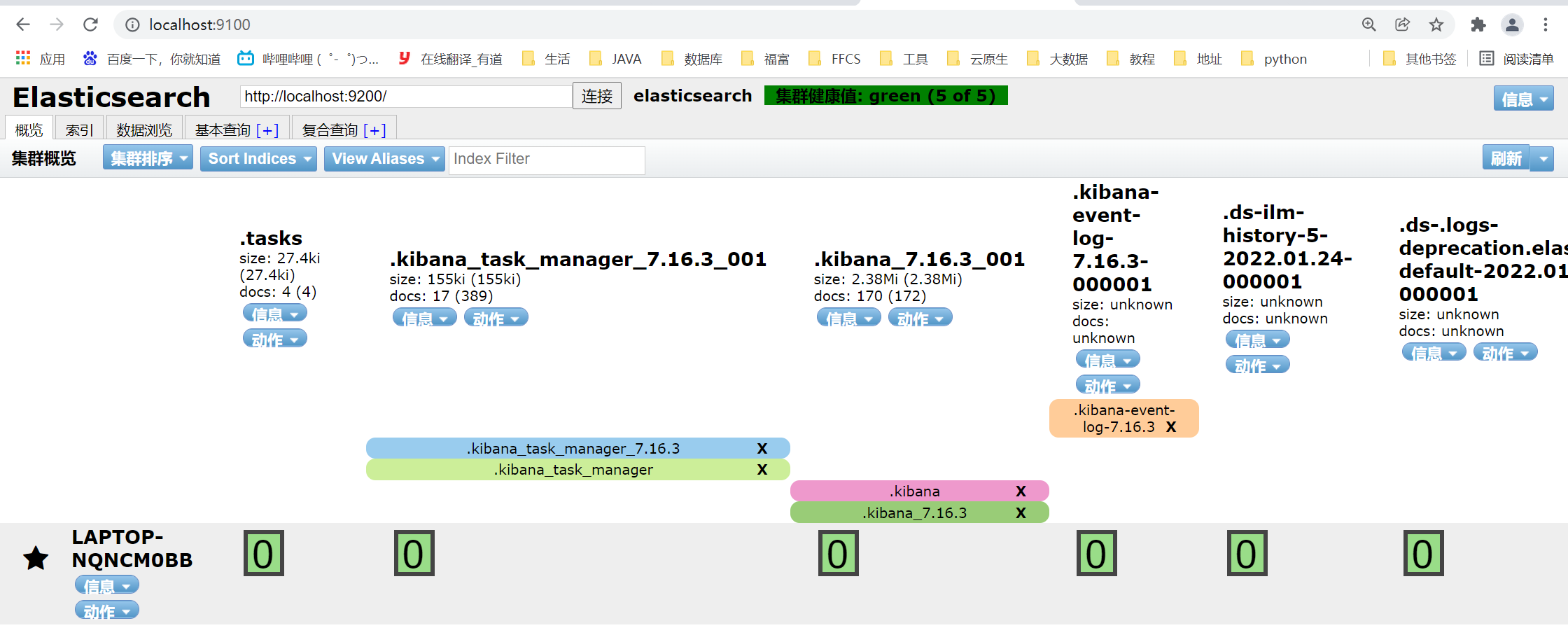The width and height of the screenshot is (1568, 628).
Task: View site information icon in address bar
Action: coord(132,25)
